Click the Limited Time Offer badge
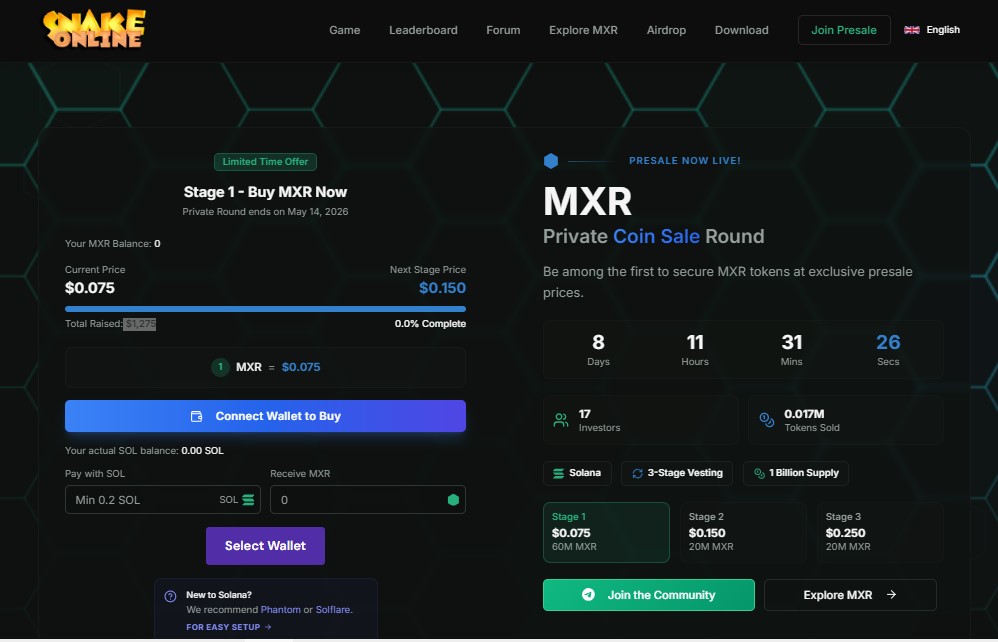The width and height of the screenshot is (998, 642). pos(265,162)
